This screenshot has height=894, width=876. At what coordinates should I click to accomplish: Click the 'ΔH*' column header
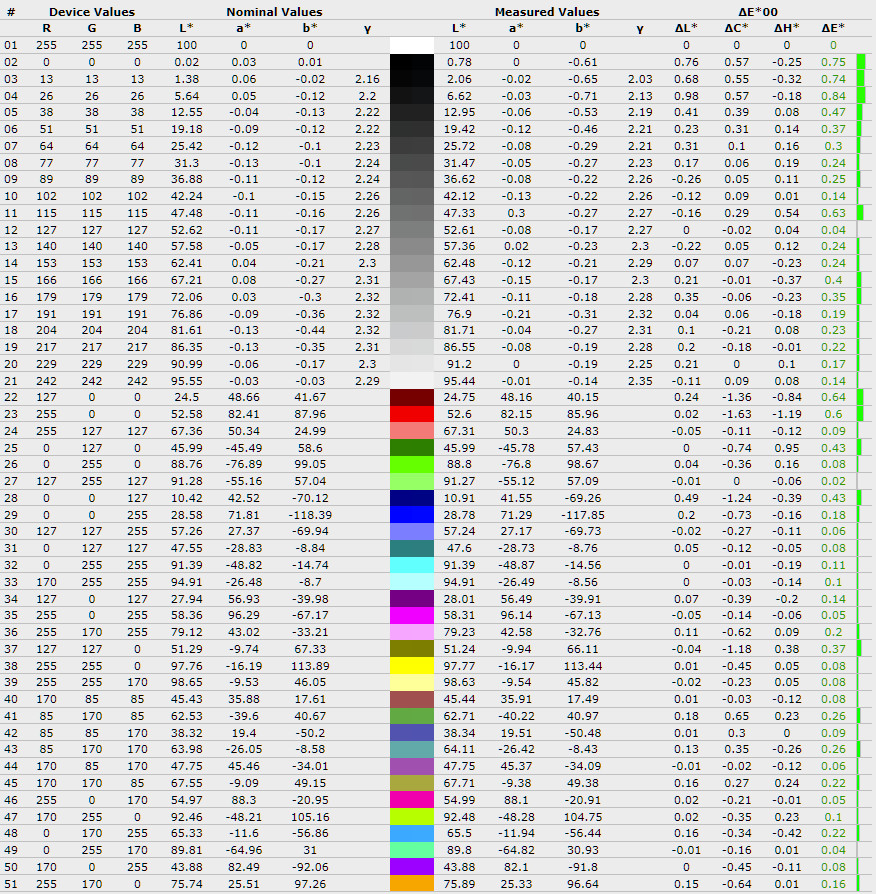tap(786, 28)
